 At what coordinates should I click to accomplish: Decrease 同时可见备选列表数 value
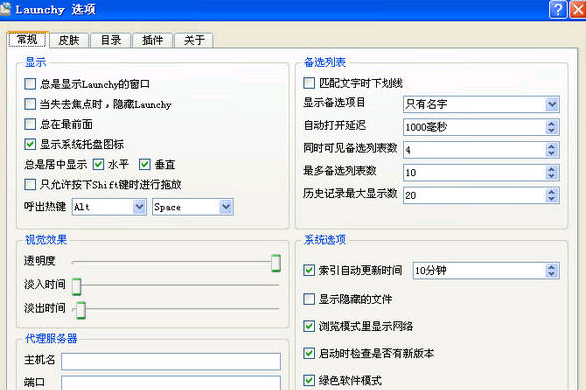[552, 153]
